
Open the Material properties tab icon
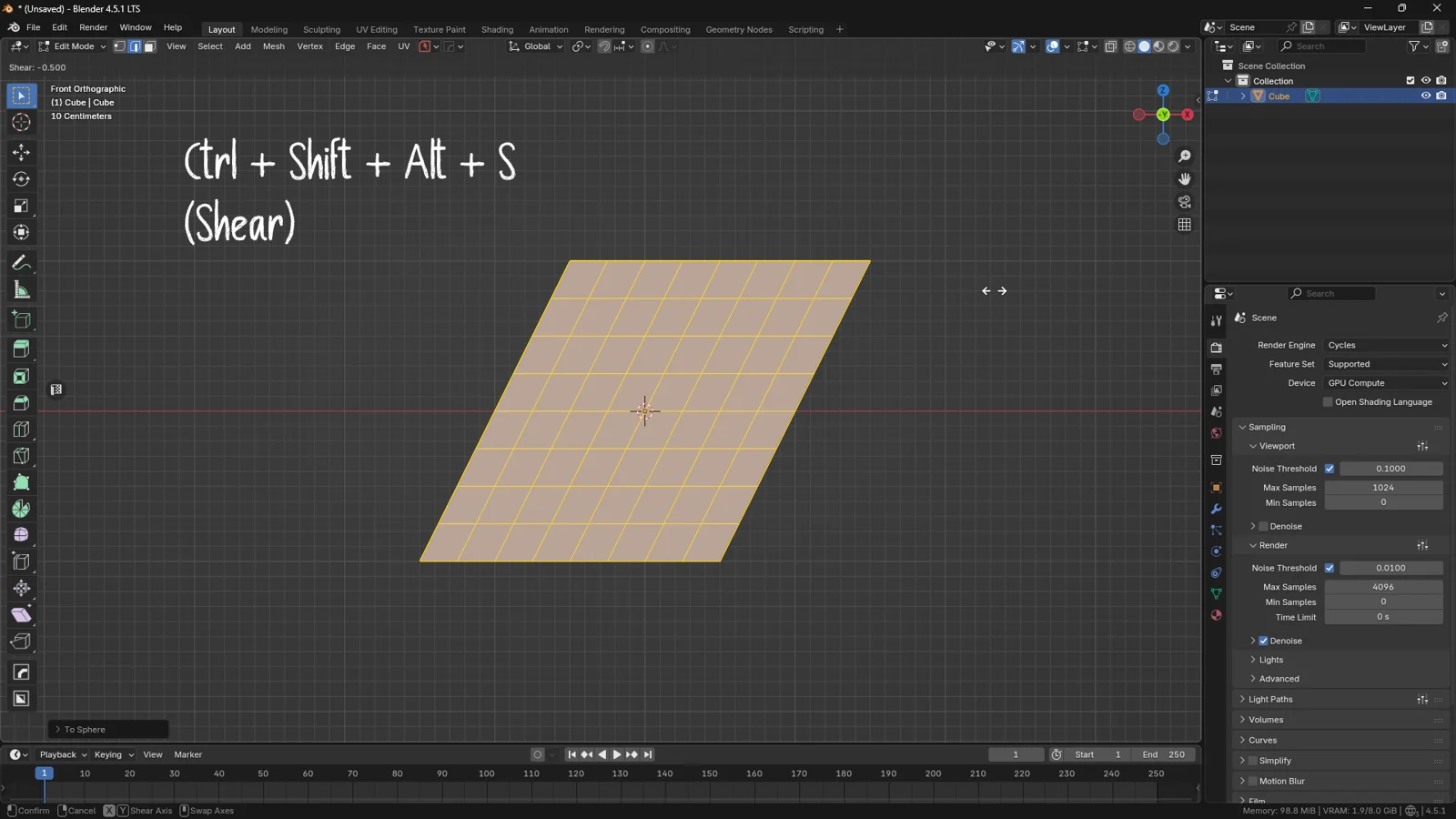(1216, 615)
